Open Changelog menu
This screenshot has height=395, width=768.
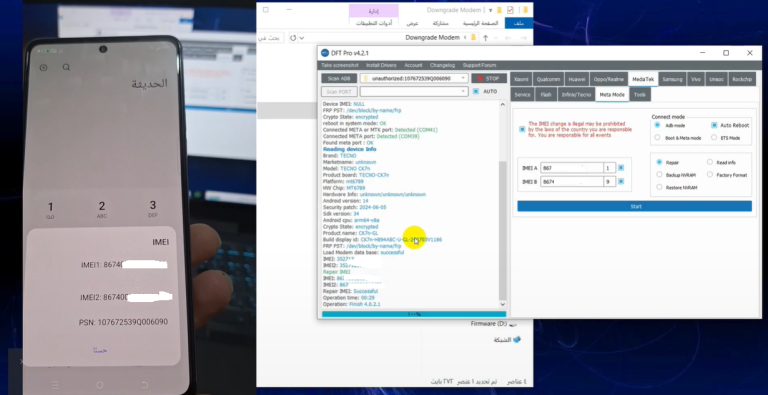click(442, 65)
